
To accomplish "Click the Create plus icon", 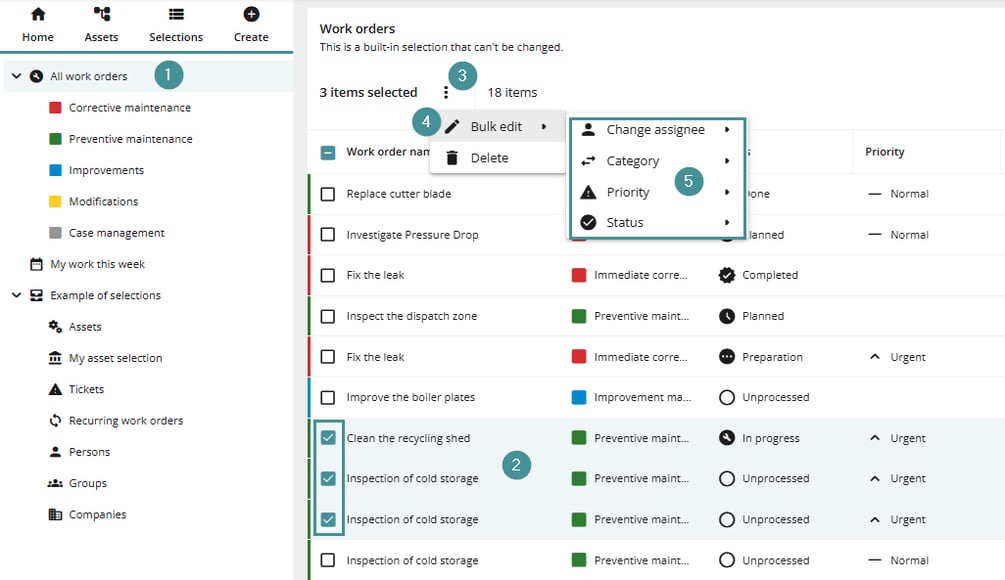I will [251, 14].
